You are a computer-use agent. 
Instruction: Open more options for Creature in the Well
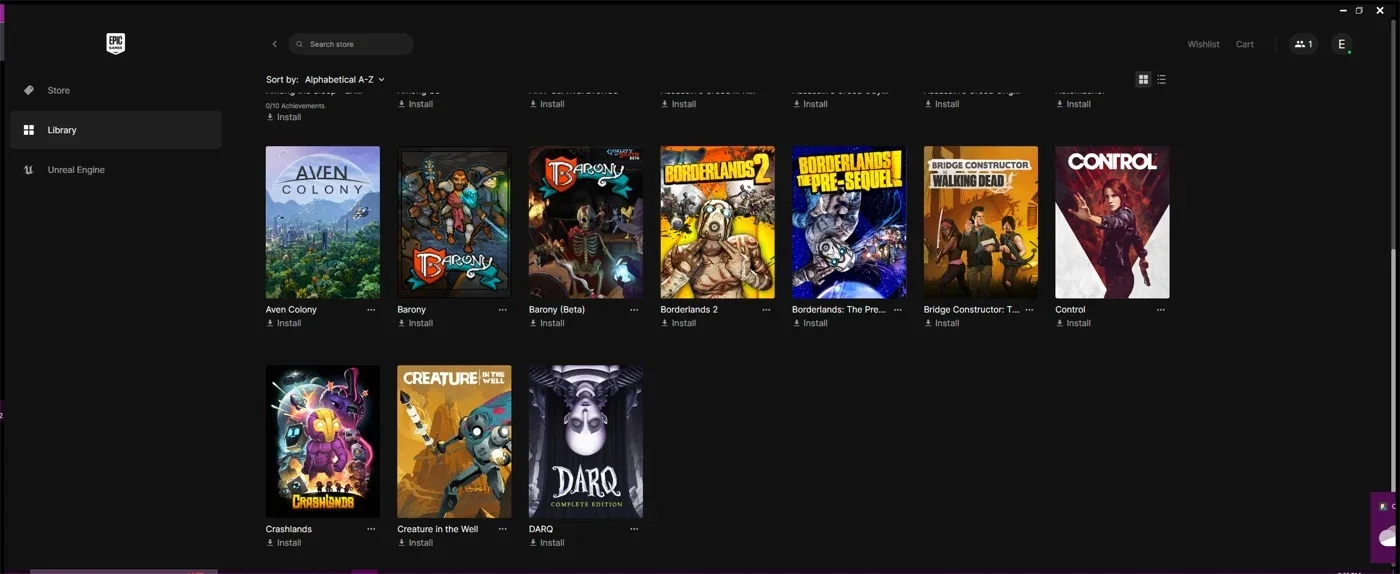pyautogui.click(x=503, y=529)
